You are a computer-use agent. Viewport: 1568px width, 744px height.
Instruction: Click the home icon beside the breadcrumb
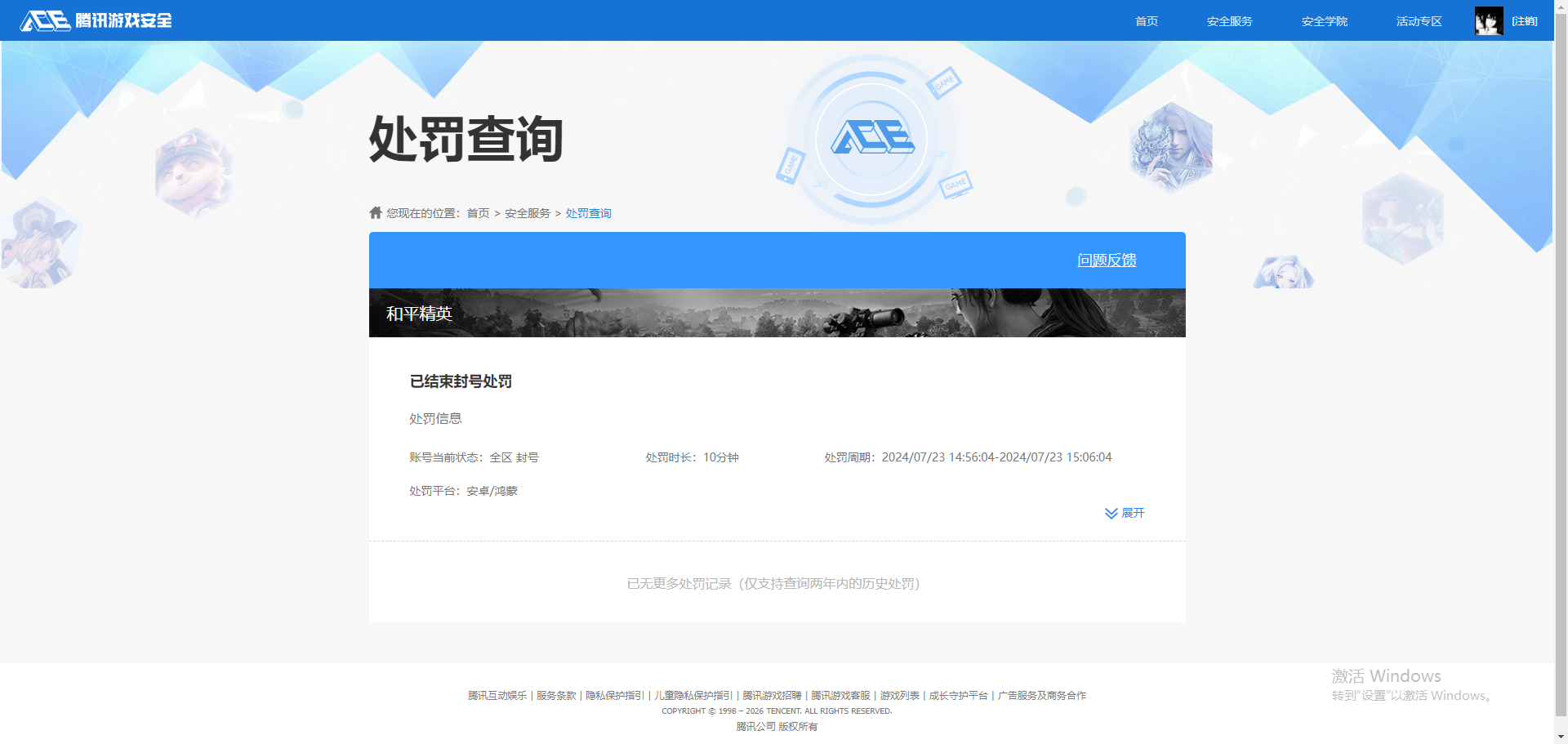[x=375, y=212]
